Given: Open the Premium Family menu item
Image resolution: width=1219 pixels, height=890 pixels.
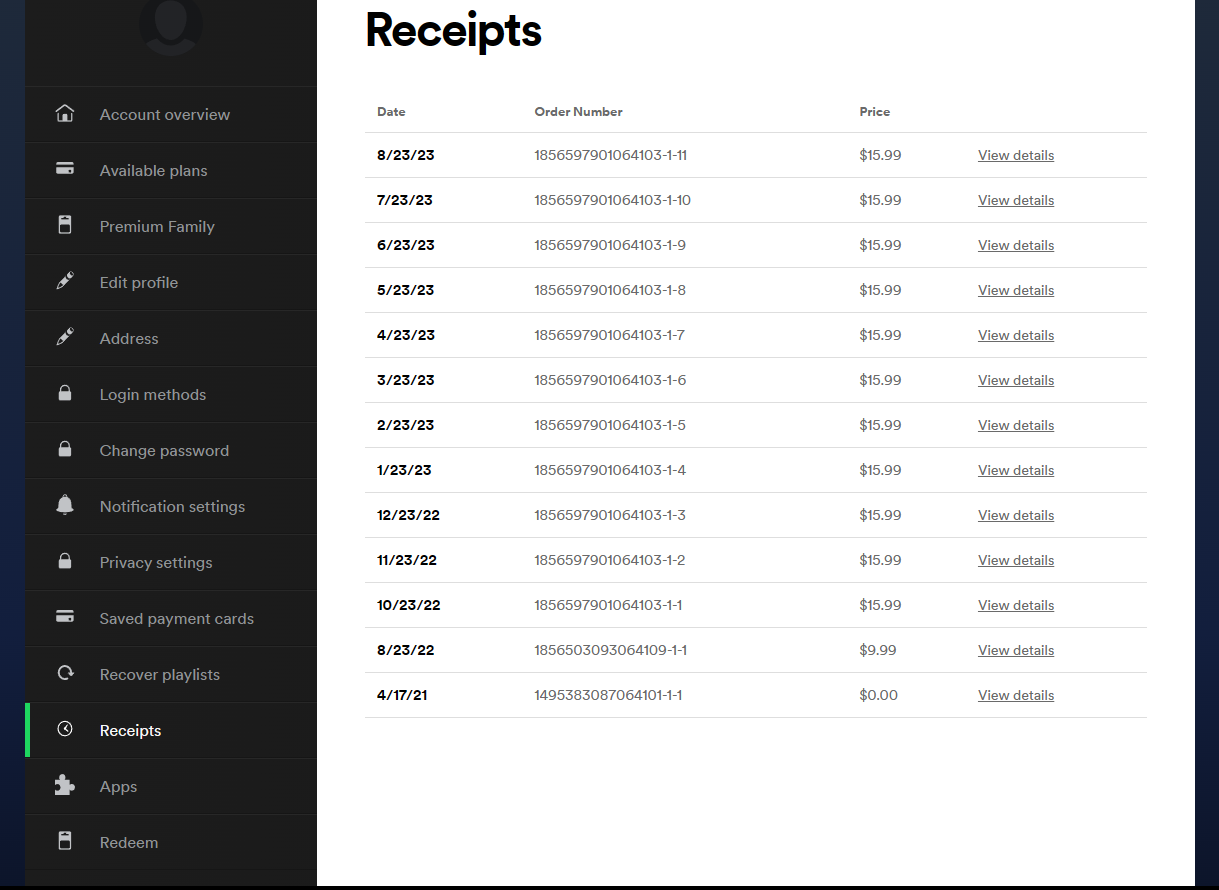Looking at the screenshot, I should [157, 227].
